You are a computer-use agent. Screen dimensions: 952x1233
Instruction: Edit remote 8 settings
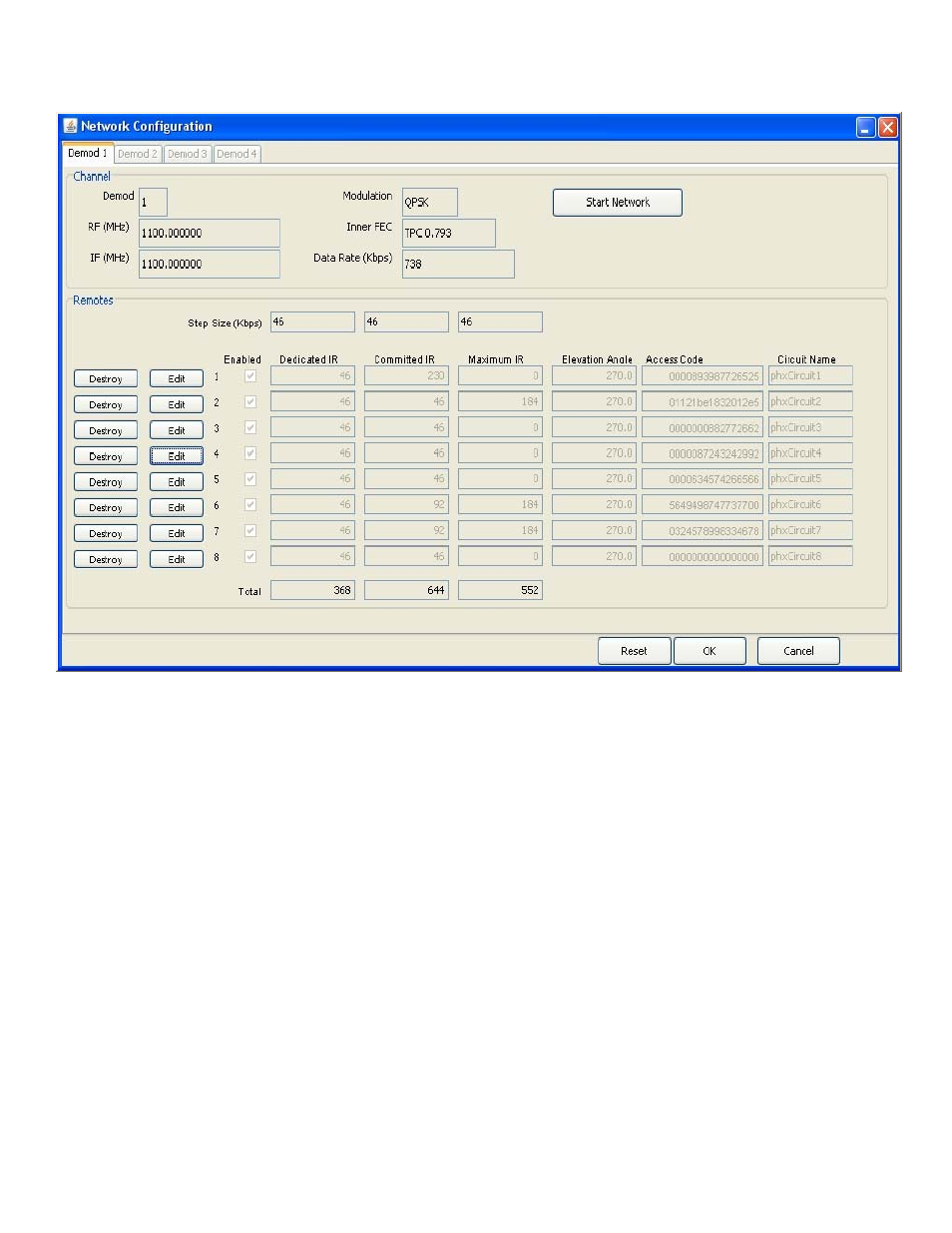pyautogui.click(x=177, y=560)
